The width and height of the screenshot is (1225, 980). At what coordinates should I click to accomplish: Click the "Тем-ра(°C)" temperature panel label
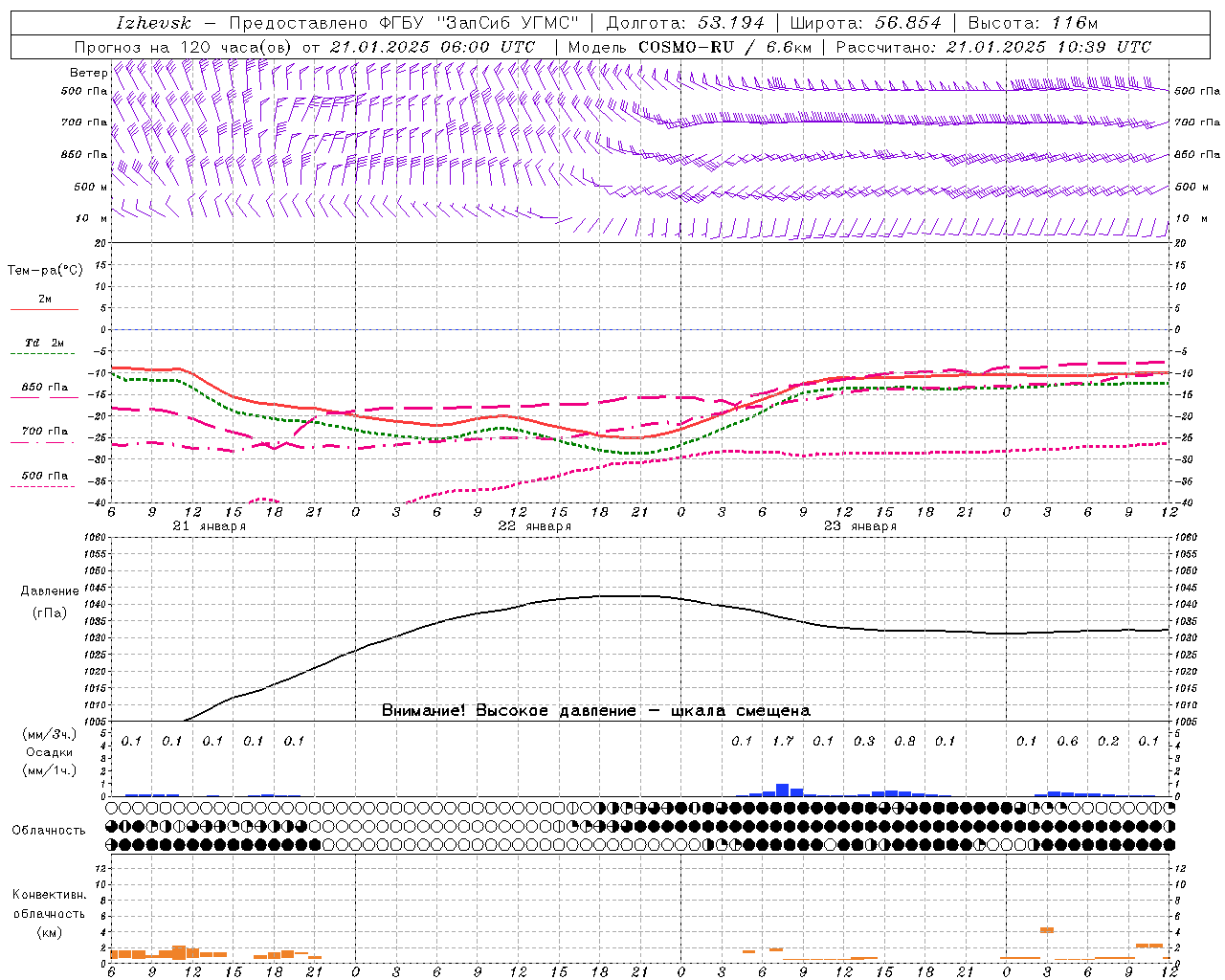coord(45,271)
